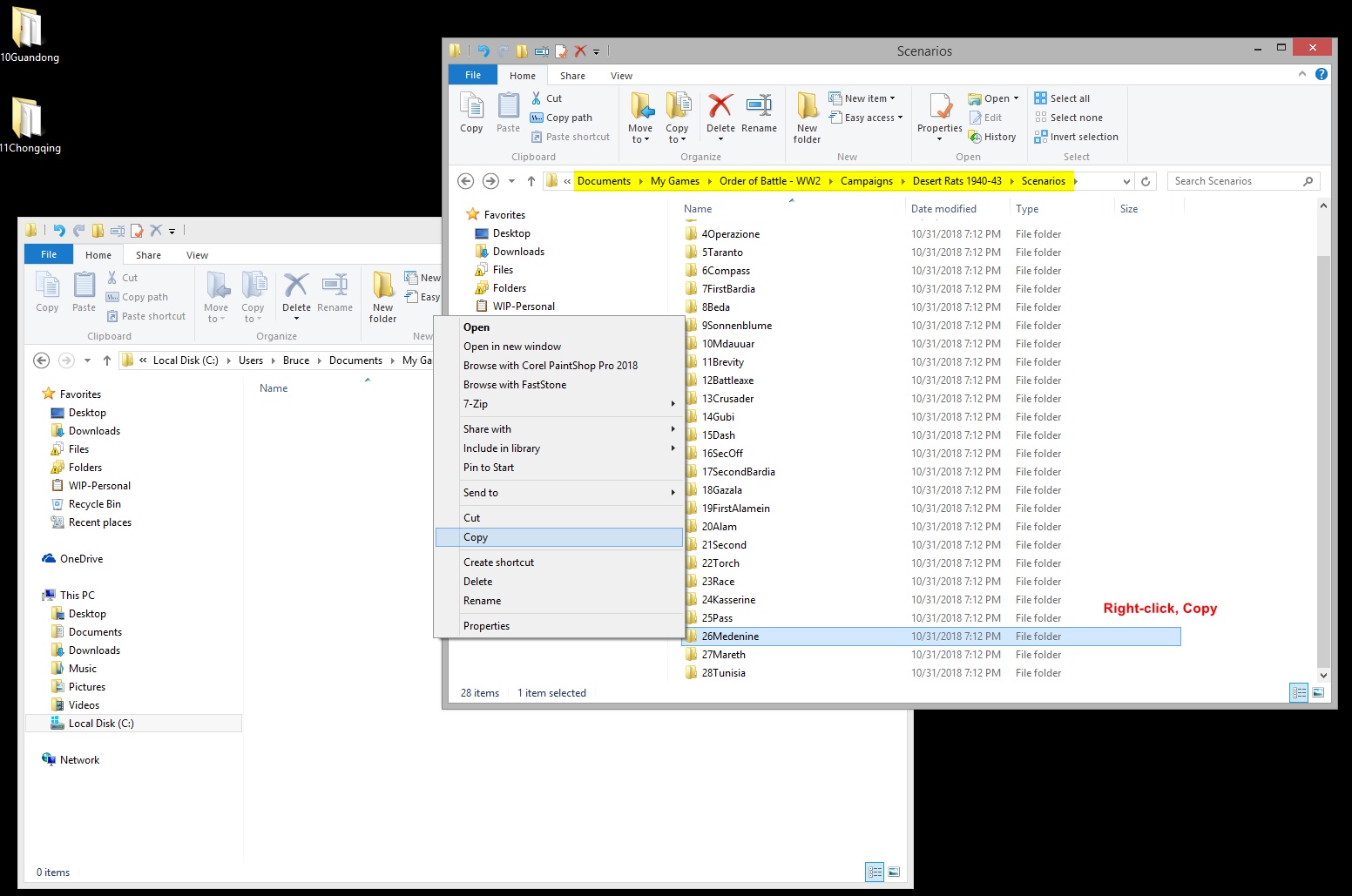Click the Rename icon in Scenarios ribbon
The width and height of the screenshot is (1352, 896).
tap(759, 107)
